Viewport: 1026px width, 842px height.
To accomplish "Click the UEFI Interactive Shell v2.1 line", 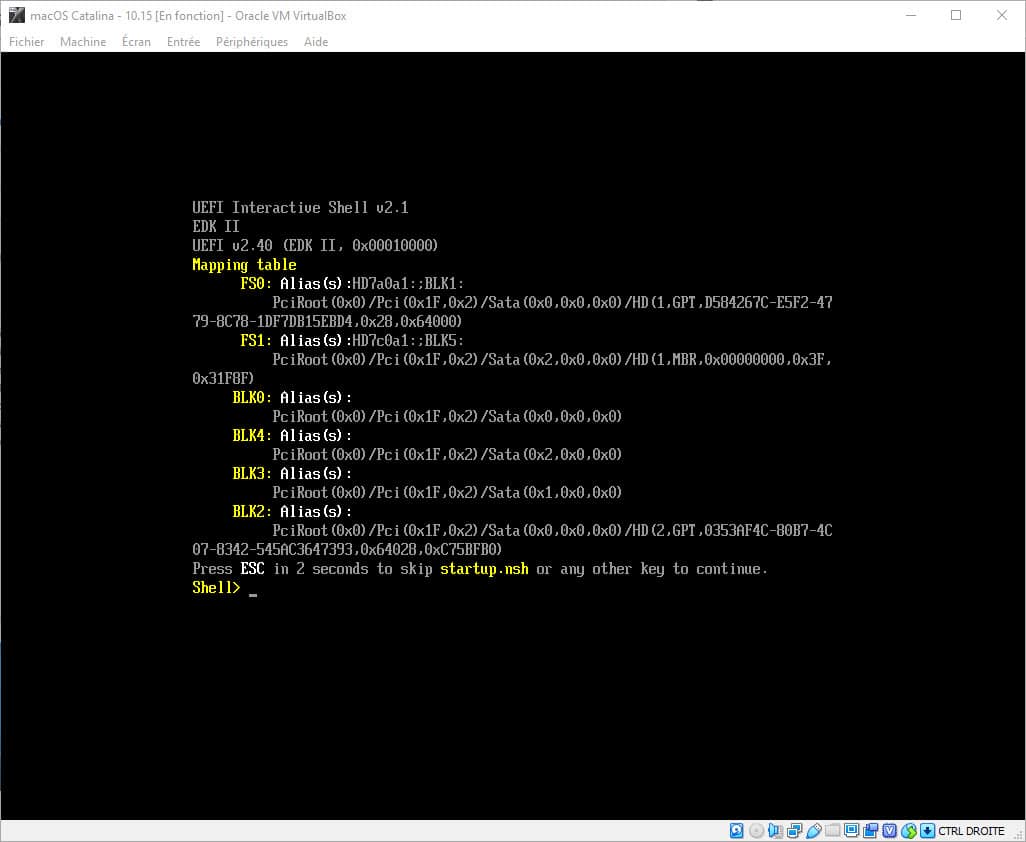I will pos(300,207).
